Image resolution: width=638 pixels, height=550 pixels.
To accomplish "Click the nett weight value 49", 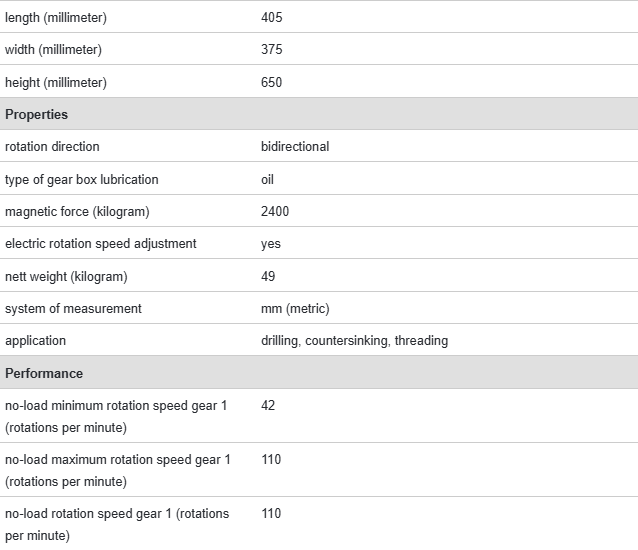I will [268, 276].
